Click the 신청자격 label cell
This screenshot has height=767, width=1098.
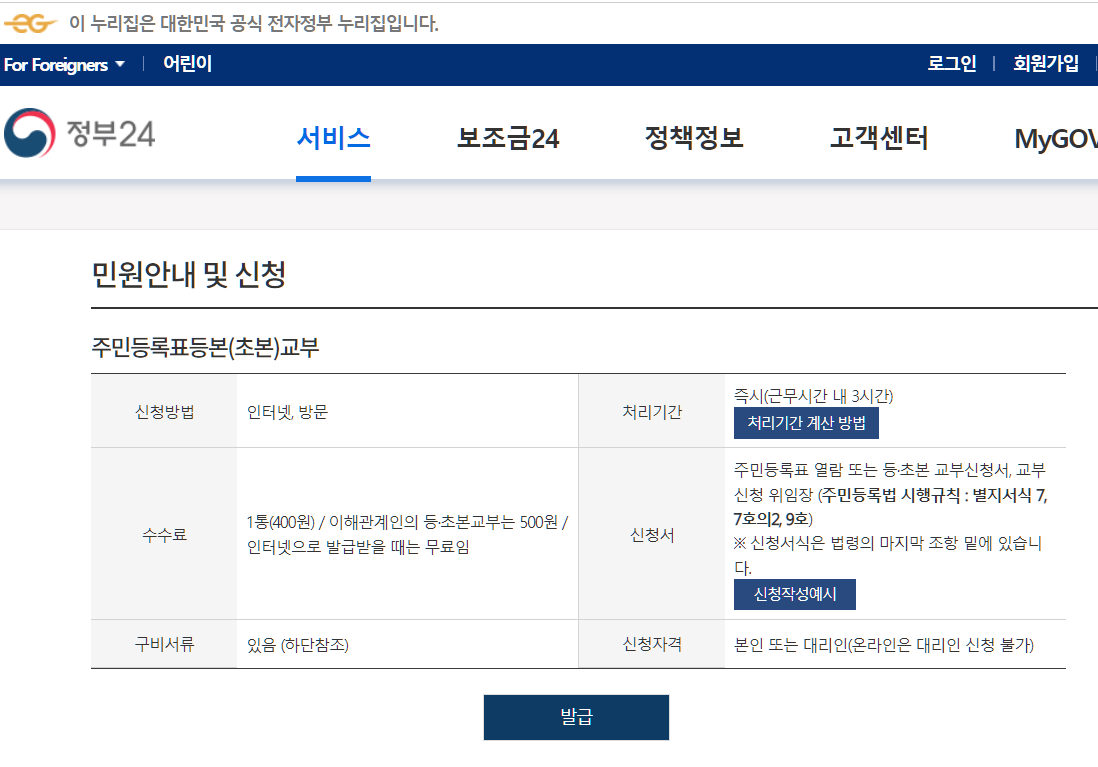pos(652,644)
